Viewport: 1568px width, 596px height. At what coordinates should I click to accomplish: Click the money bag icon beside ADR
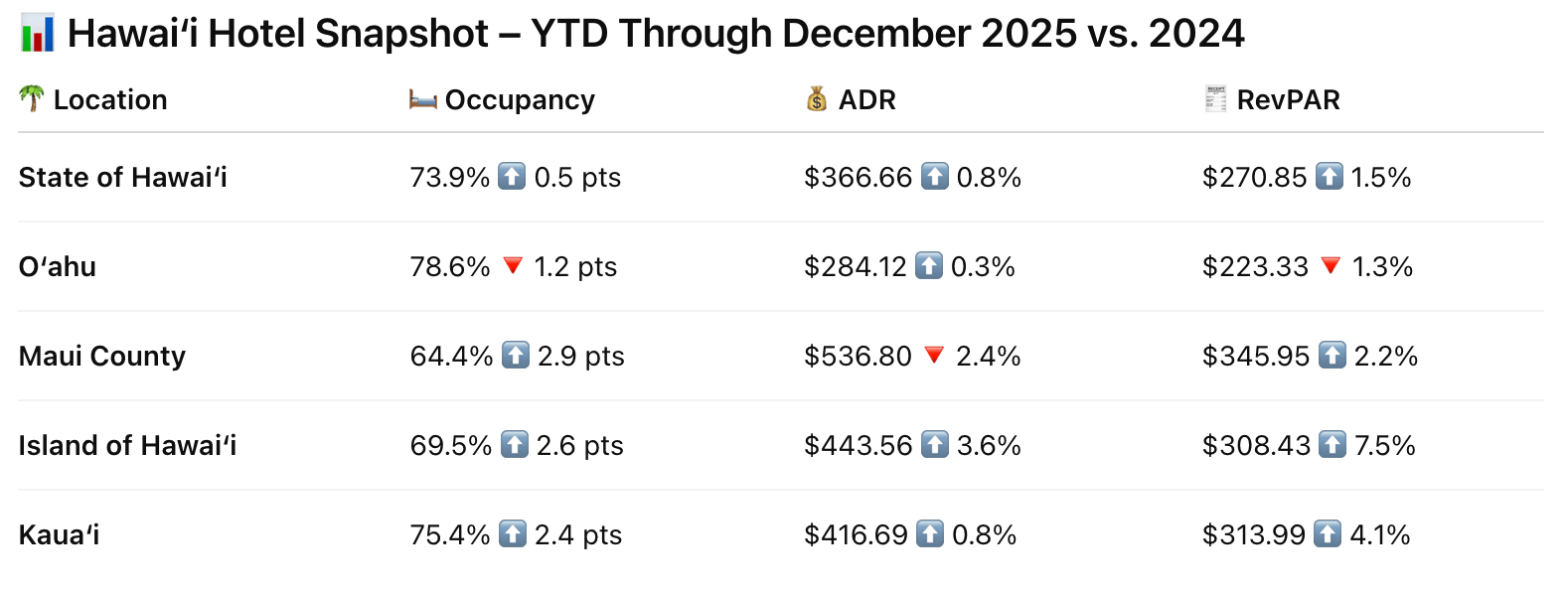click(817, 99)
